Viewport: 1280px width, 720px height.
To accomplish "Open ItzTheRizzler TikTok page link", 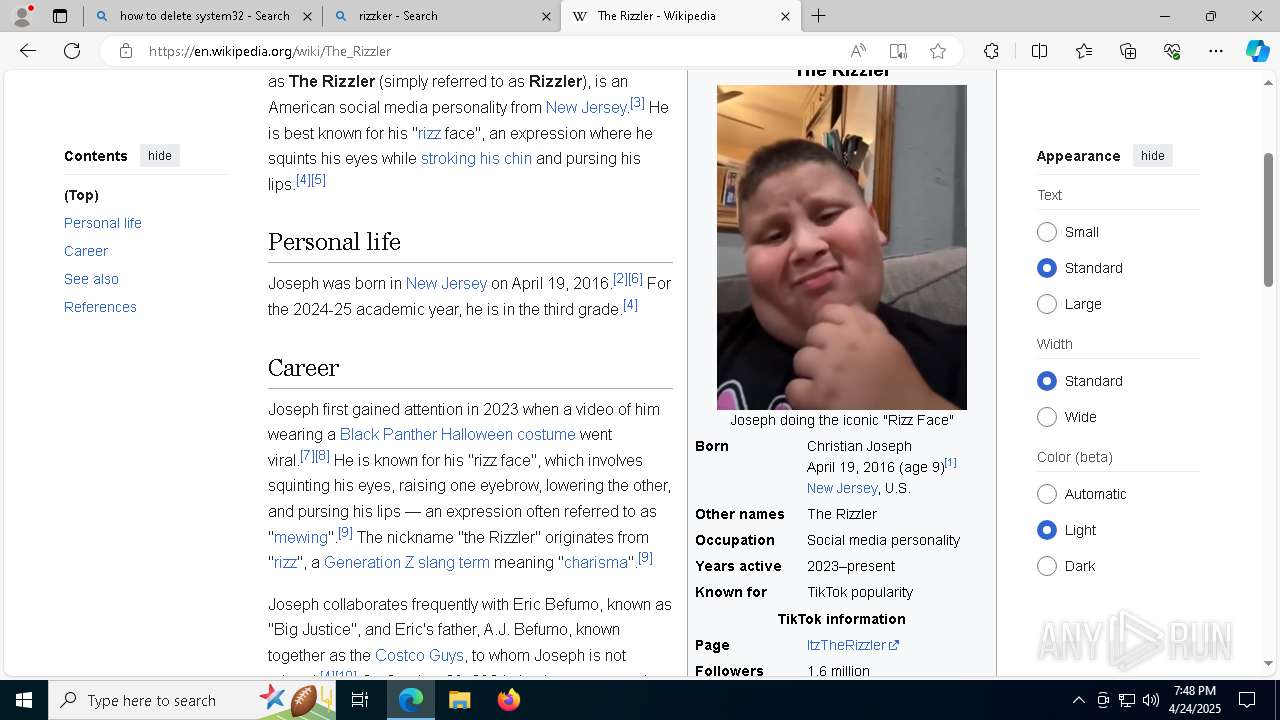I will pyautogui.click(x=852, y=645).
